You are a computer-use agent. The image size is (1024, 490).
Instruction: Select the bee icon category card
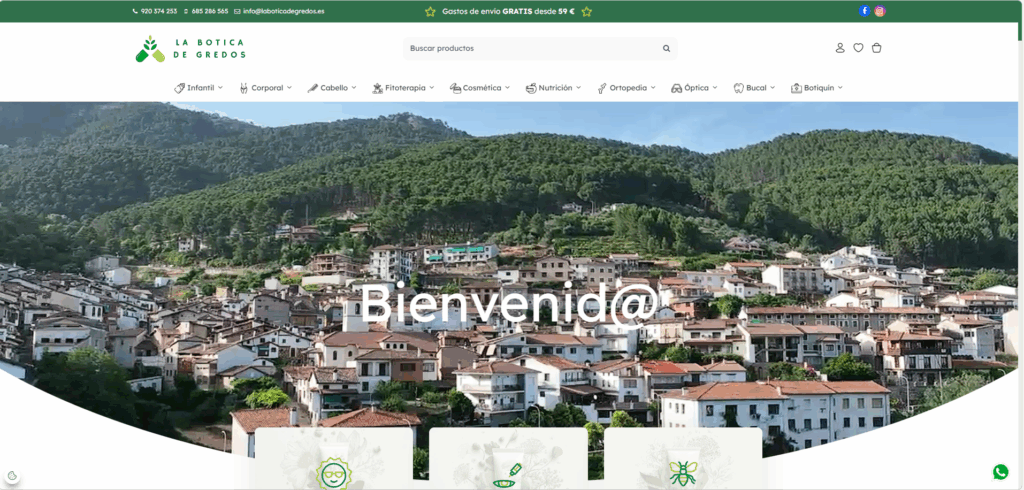pos(683,459)
